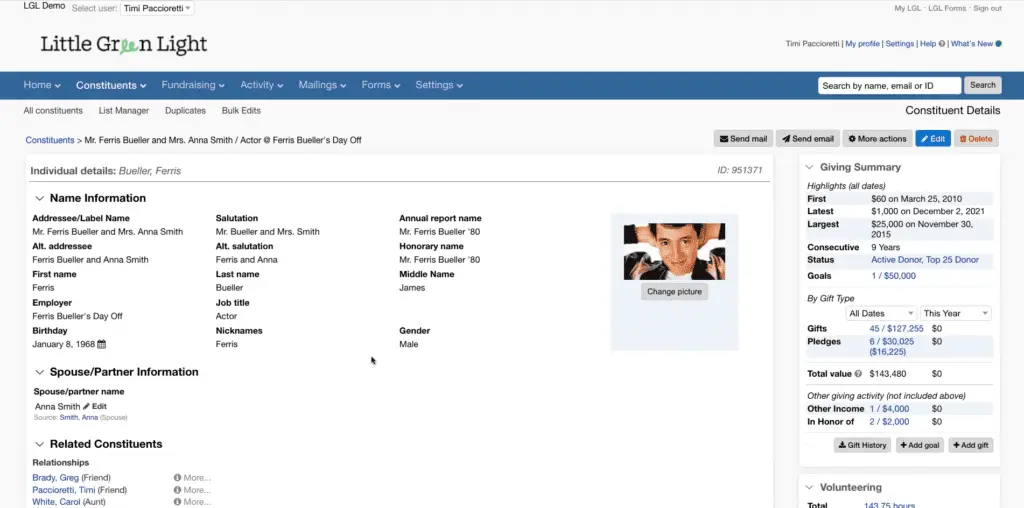Click the 2 / $2,000 In Honor of link

[x=889, y=422]
